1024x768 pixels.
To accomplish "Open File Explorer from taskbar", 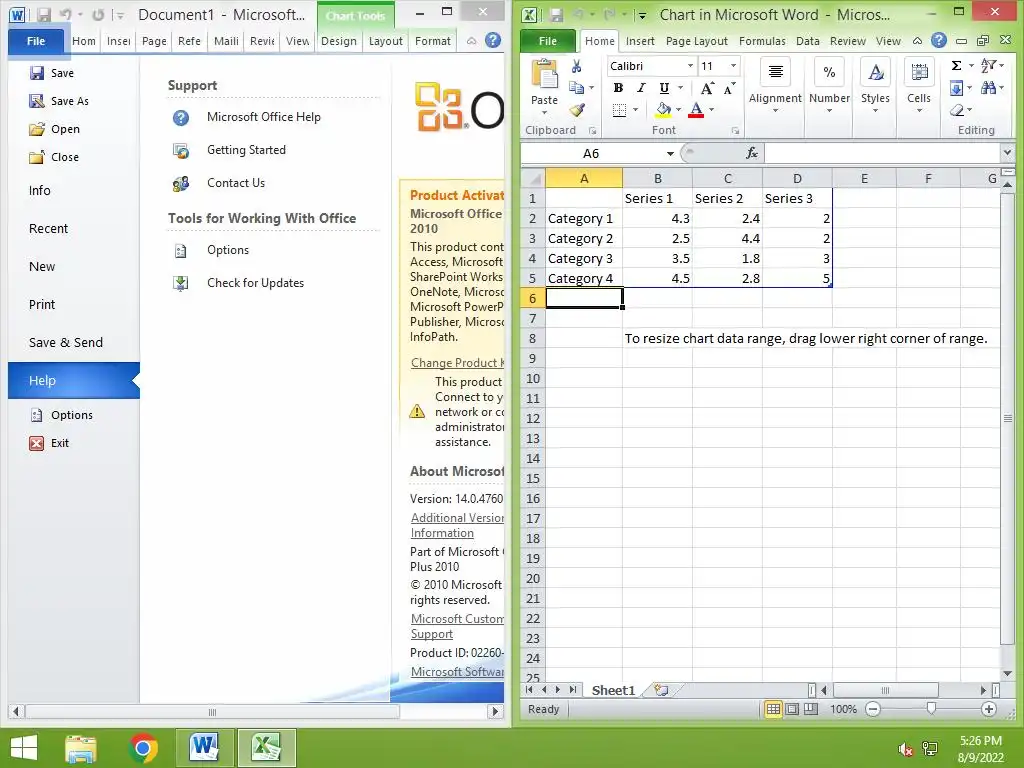I will pos(81,748).
